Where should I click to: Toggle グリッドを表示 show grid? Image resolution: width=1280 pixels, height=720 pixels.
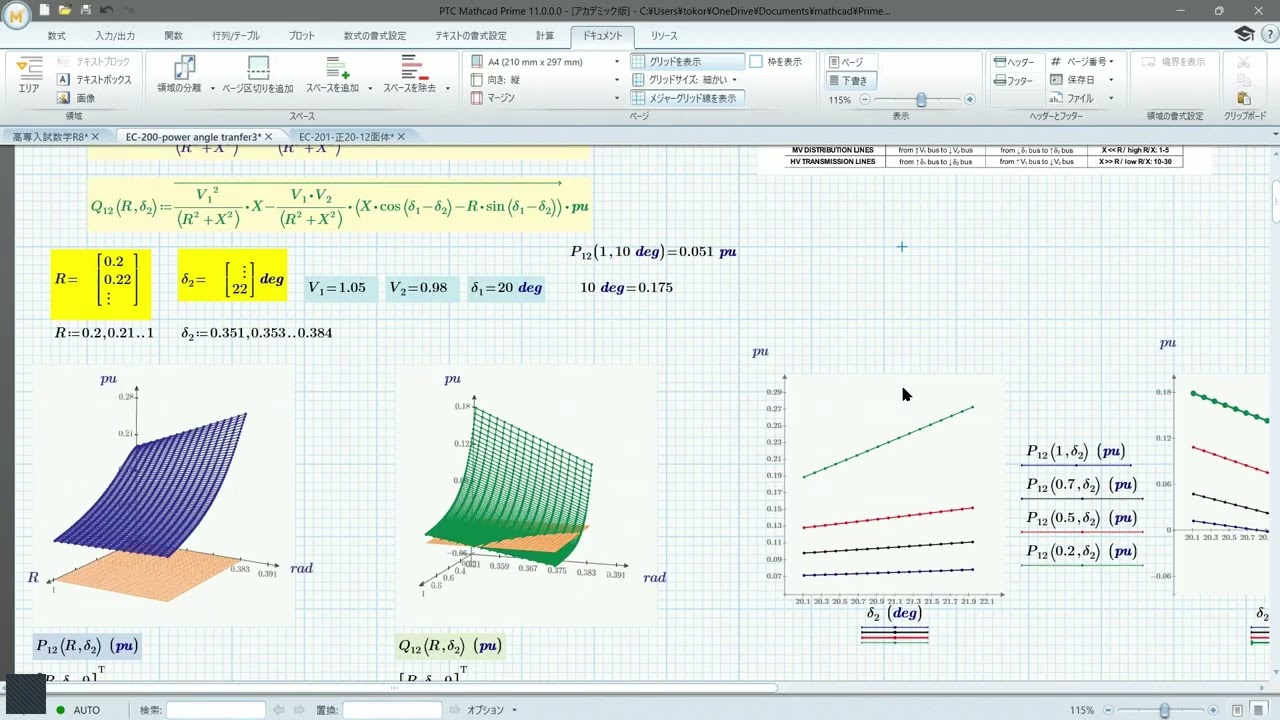coord(688,62)
